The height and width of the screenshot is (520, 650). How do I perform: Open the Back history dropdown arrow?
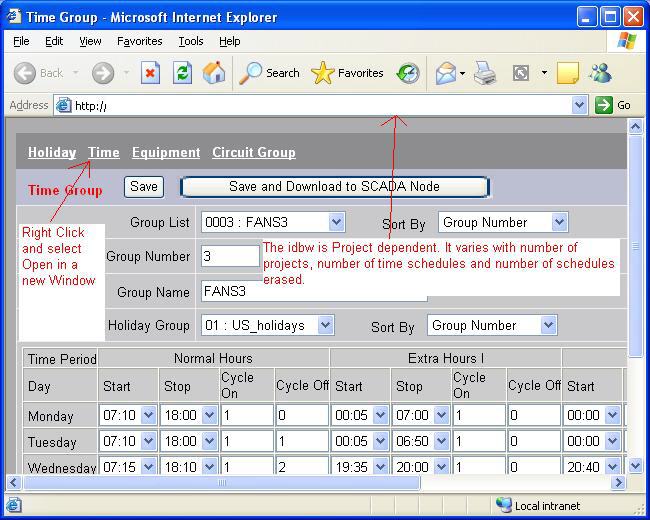tap(75, 73)
